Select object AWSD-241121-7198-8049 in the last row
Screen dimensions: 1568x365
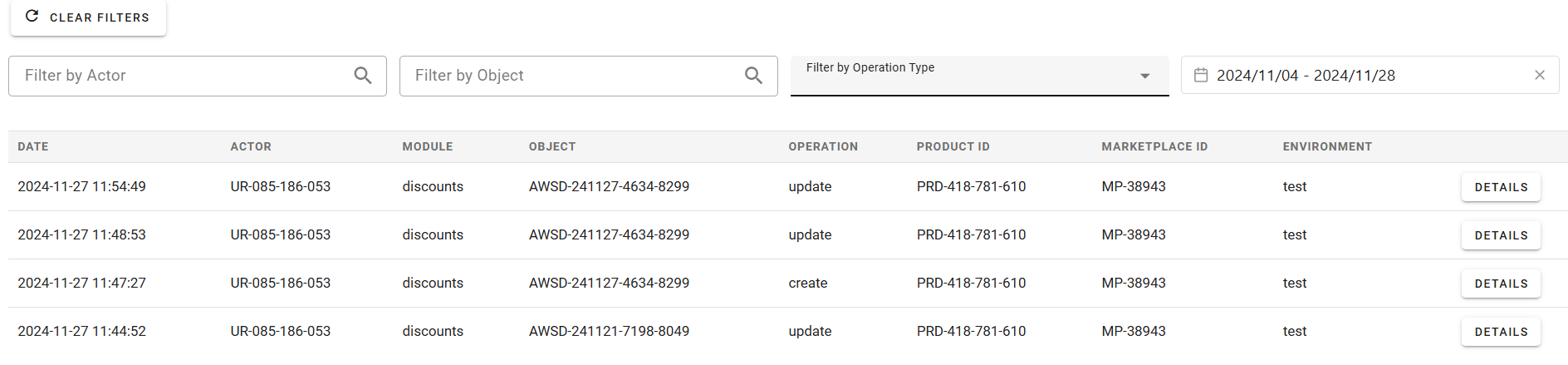[609, 331]
